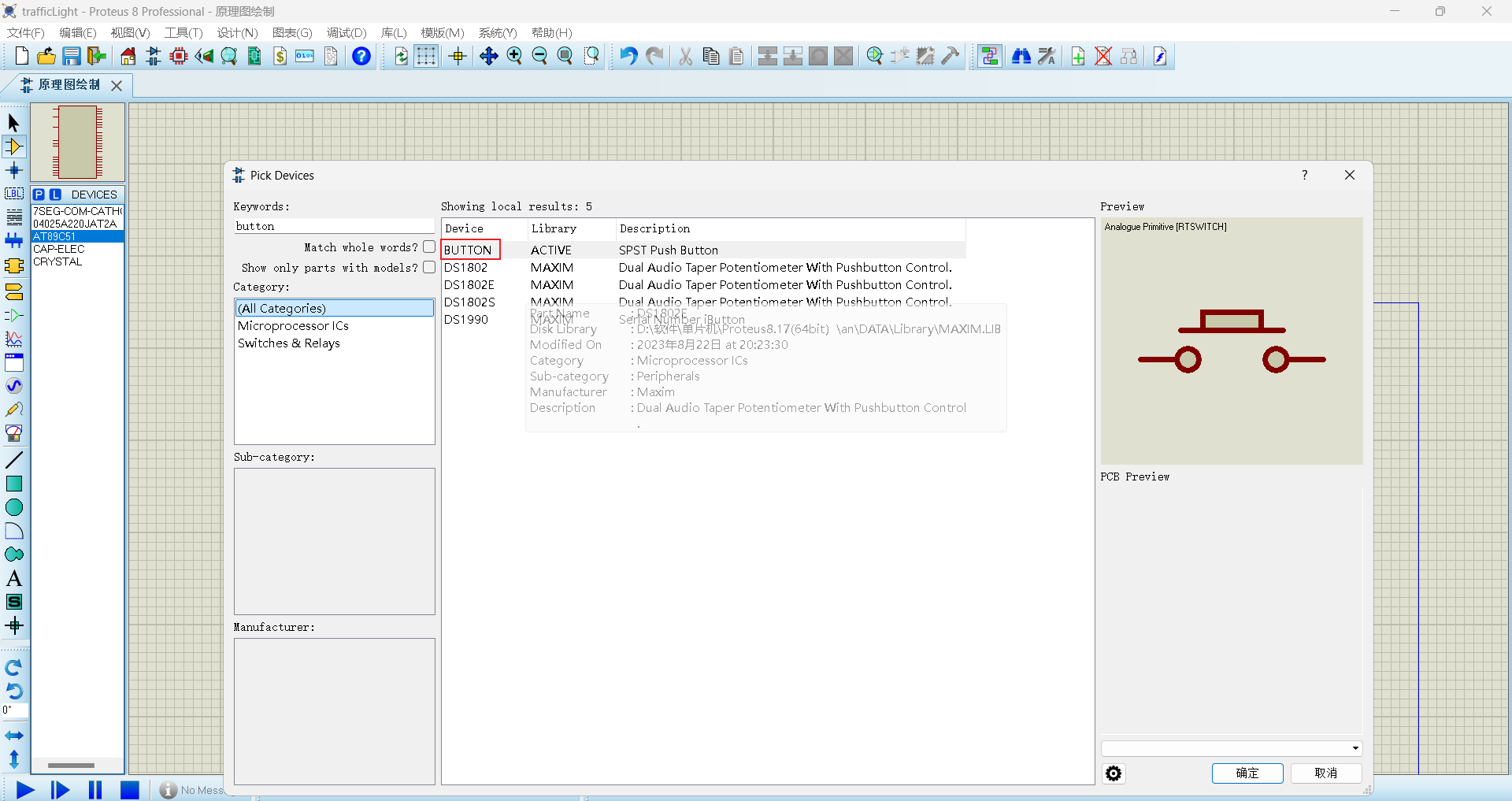
Task: Open the L library manager button
Action: pos(55,195)
